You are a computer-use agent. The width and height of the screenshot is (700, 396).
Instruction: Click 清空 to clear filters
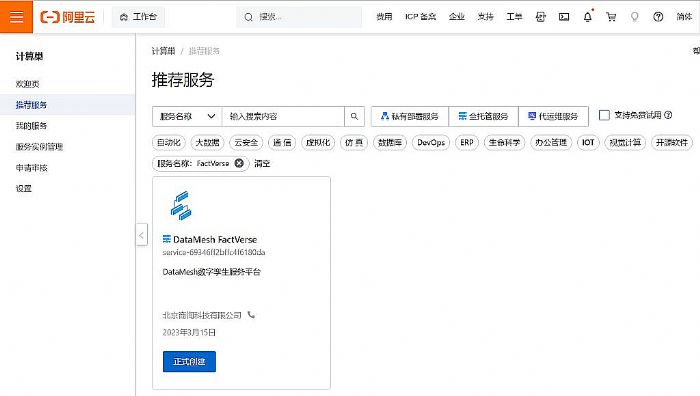262,164
